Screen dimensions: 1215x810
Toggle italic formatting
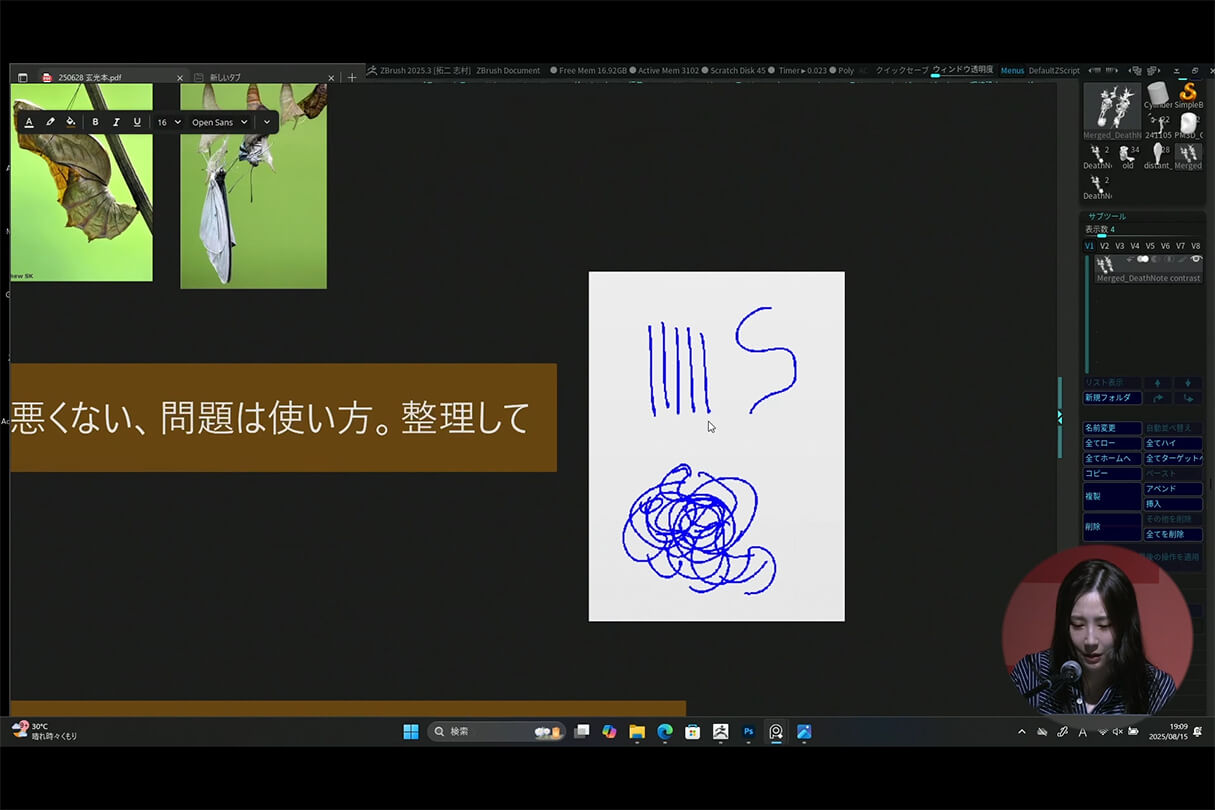pos(116,122)
